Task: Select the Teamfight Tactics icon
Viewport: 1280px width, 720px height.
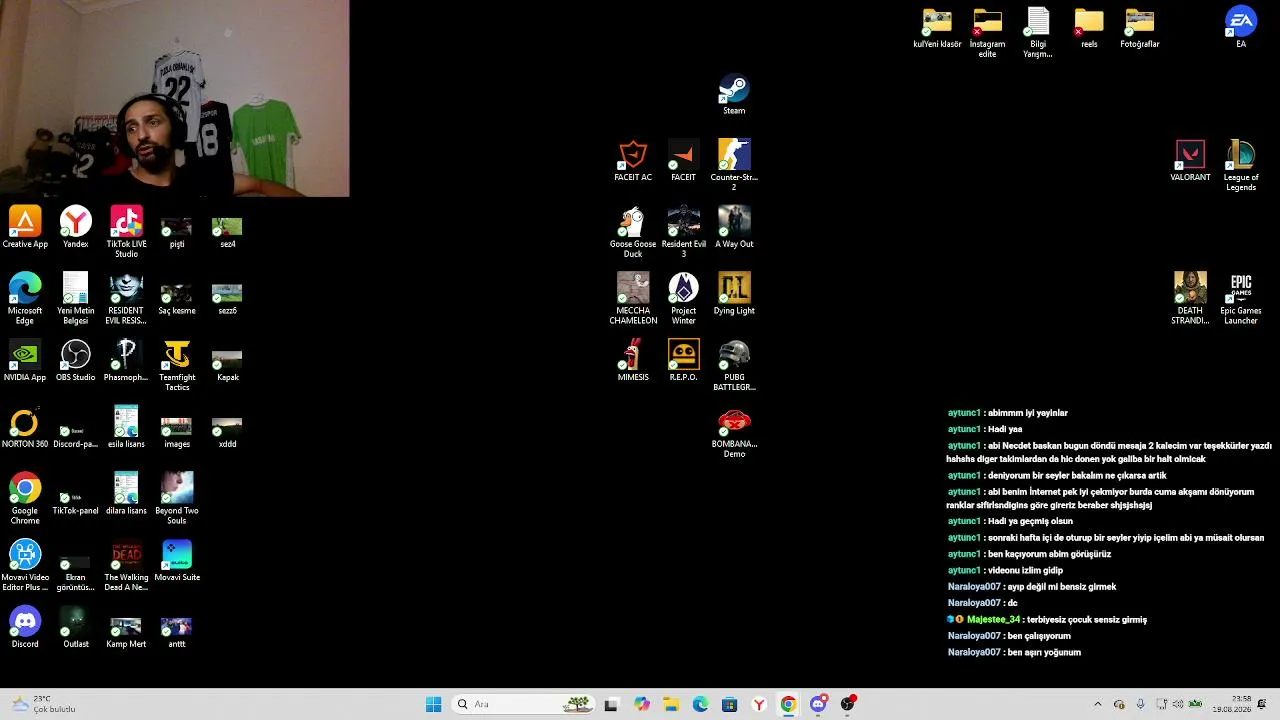Action: tap(177, 365)
